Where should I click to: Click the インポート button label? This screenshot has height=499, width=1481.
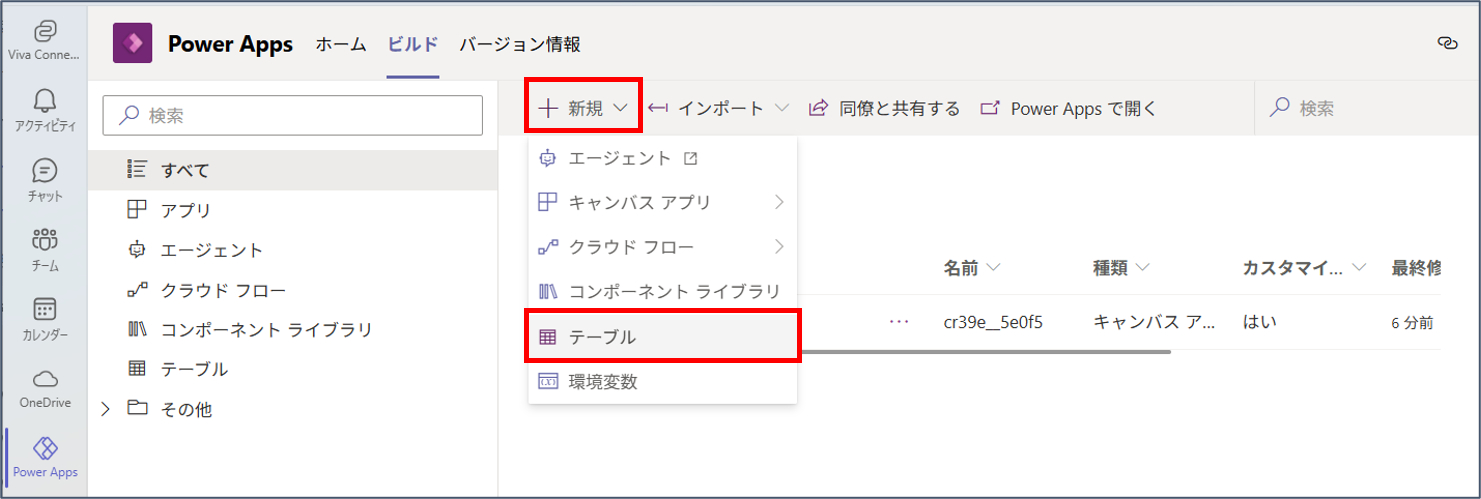click(721, 109)
